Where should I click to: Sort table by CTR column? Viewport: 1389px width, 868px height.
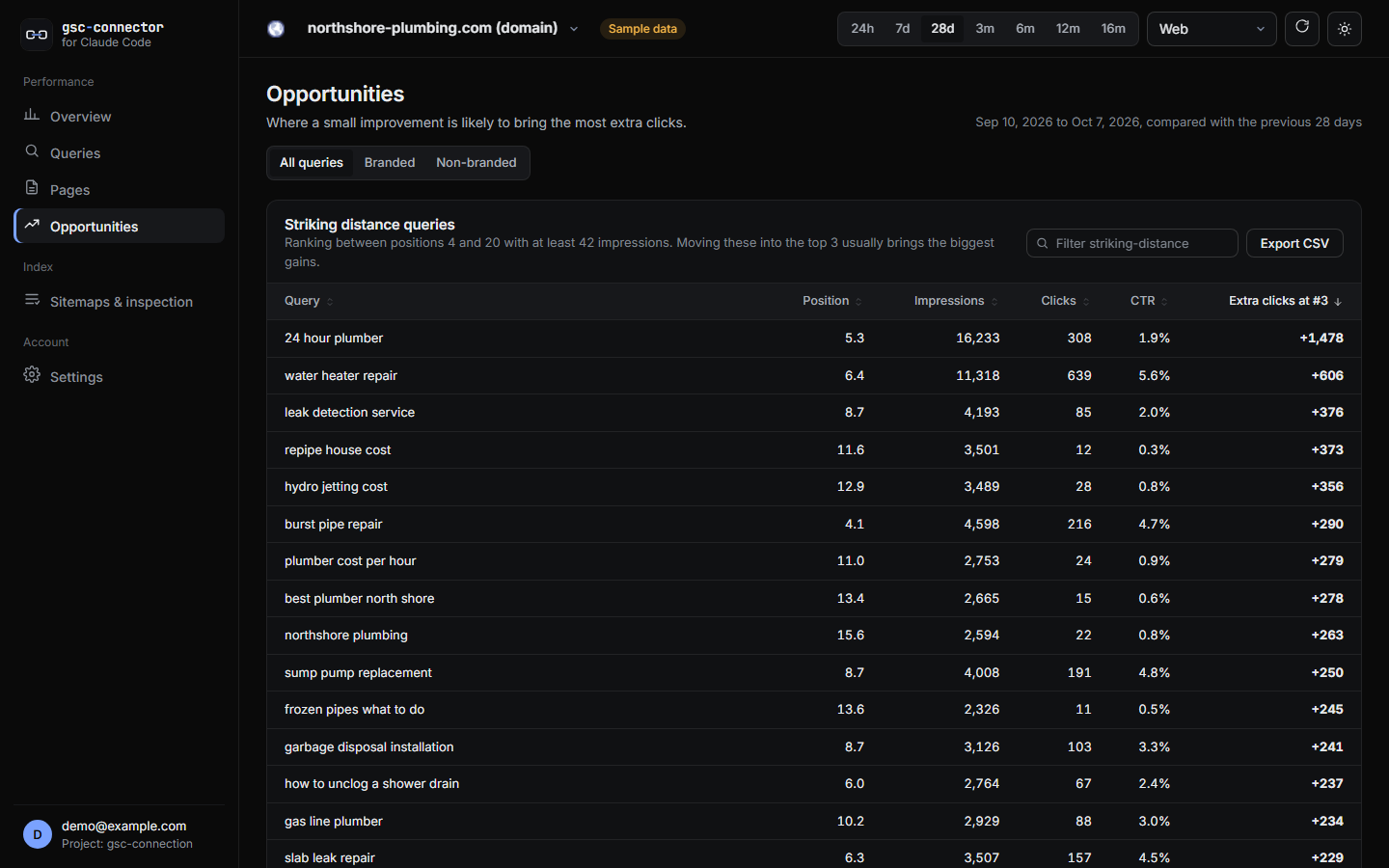pos(1149,301)
